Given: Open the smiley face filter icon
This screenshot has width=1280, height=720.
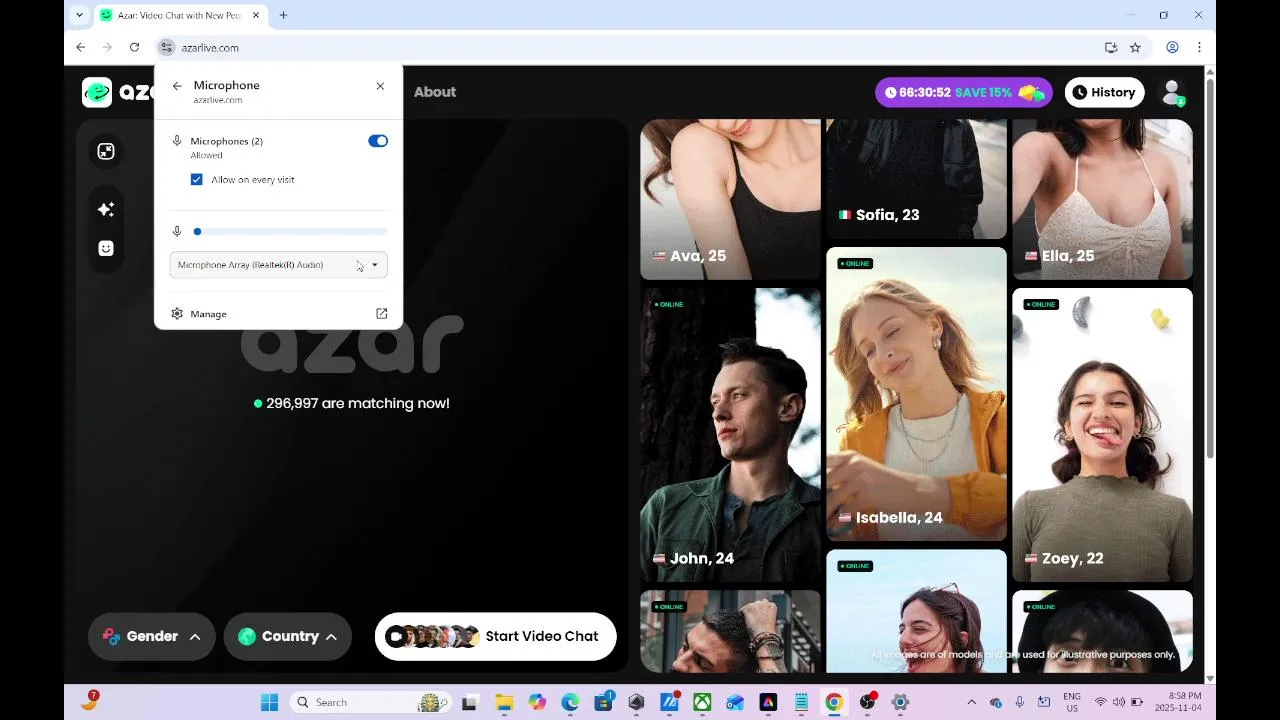Looking at the screenshot, I should coord(106,248).
